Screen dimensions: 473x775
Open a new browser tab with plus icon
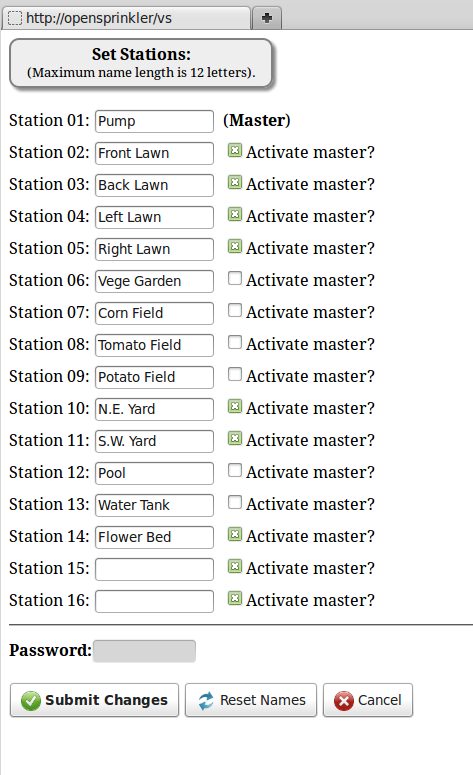pyautogui.click(x=267, y=18)
